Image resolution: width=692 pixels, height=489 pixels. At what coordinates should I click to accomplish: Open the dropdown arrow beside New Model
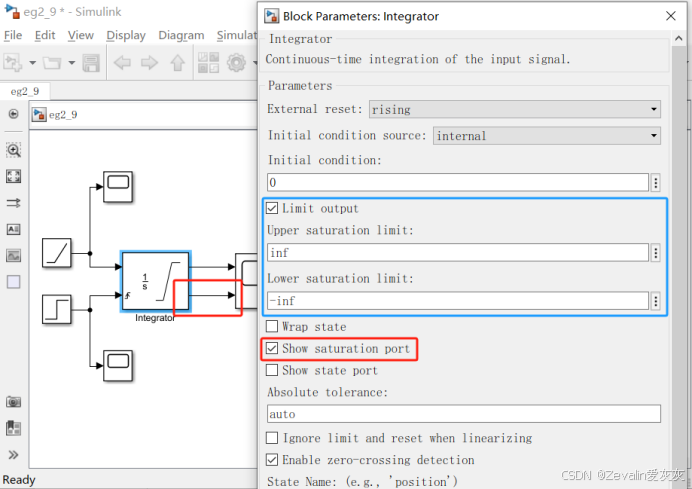(x=32, y=63)
